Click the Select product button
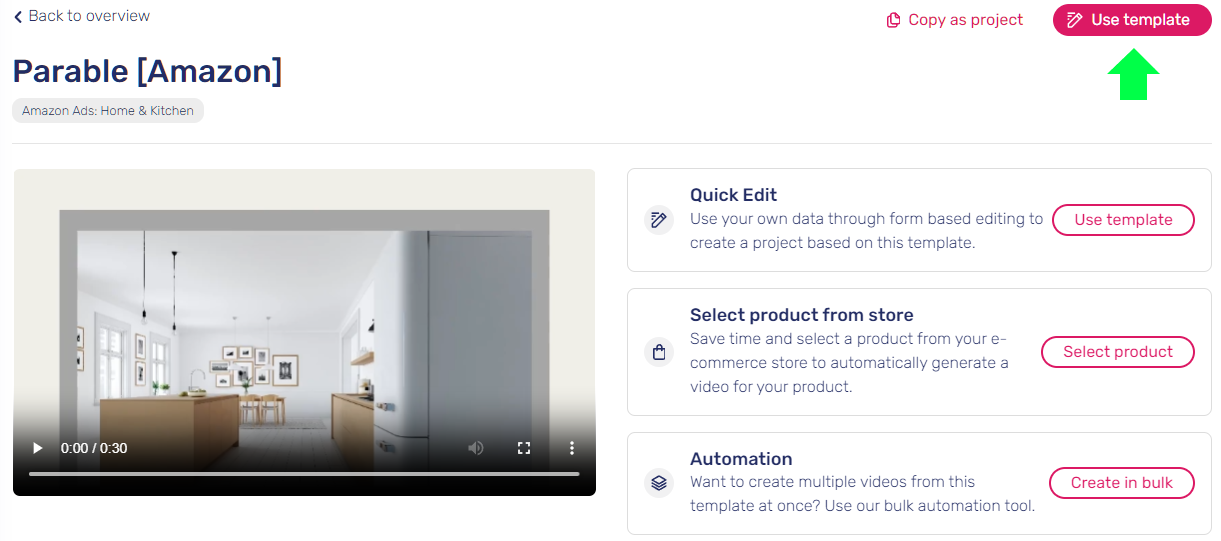1221x541 pixels. pos(1118,352)
